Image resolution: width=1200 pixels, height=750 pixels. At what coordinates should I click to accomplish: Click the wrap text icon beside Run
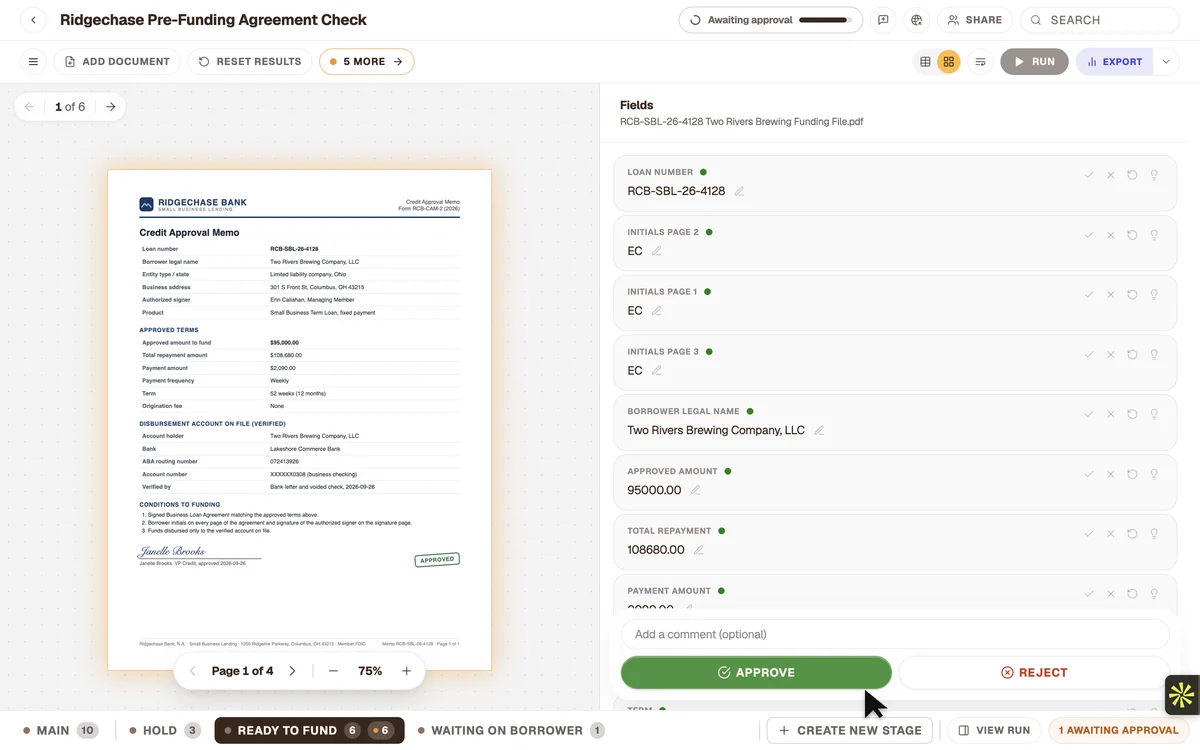(981, 62)
